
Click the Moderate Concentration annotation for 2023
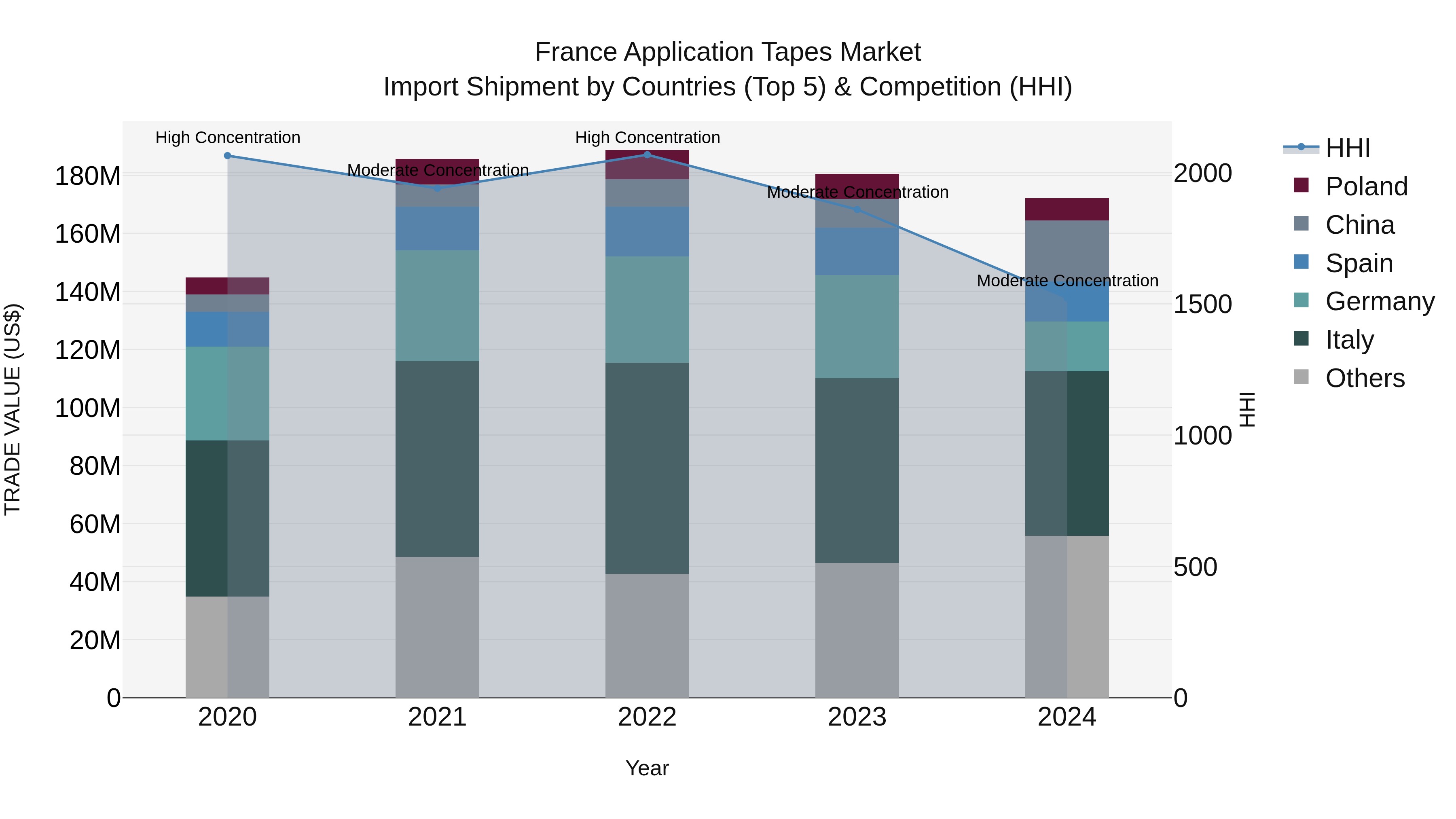(857, 192)
